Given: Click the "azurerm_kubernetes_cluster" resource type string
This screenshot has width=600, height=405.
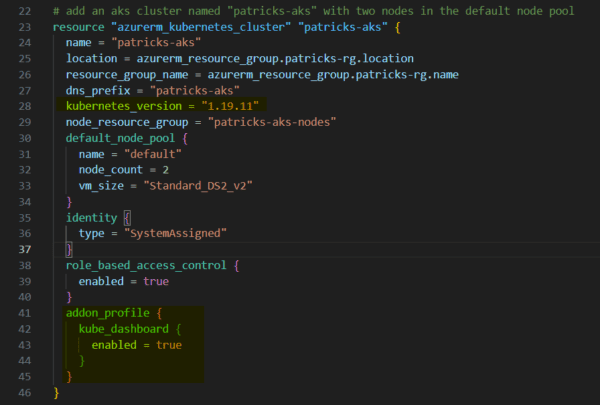Looking at the screenshot, I should tap(202, 27).
